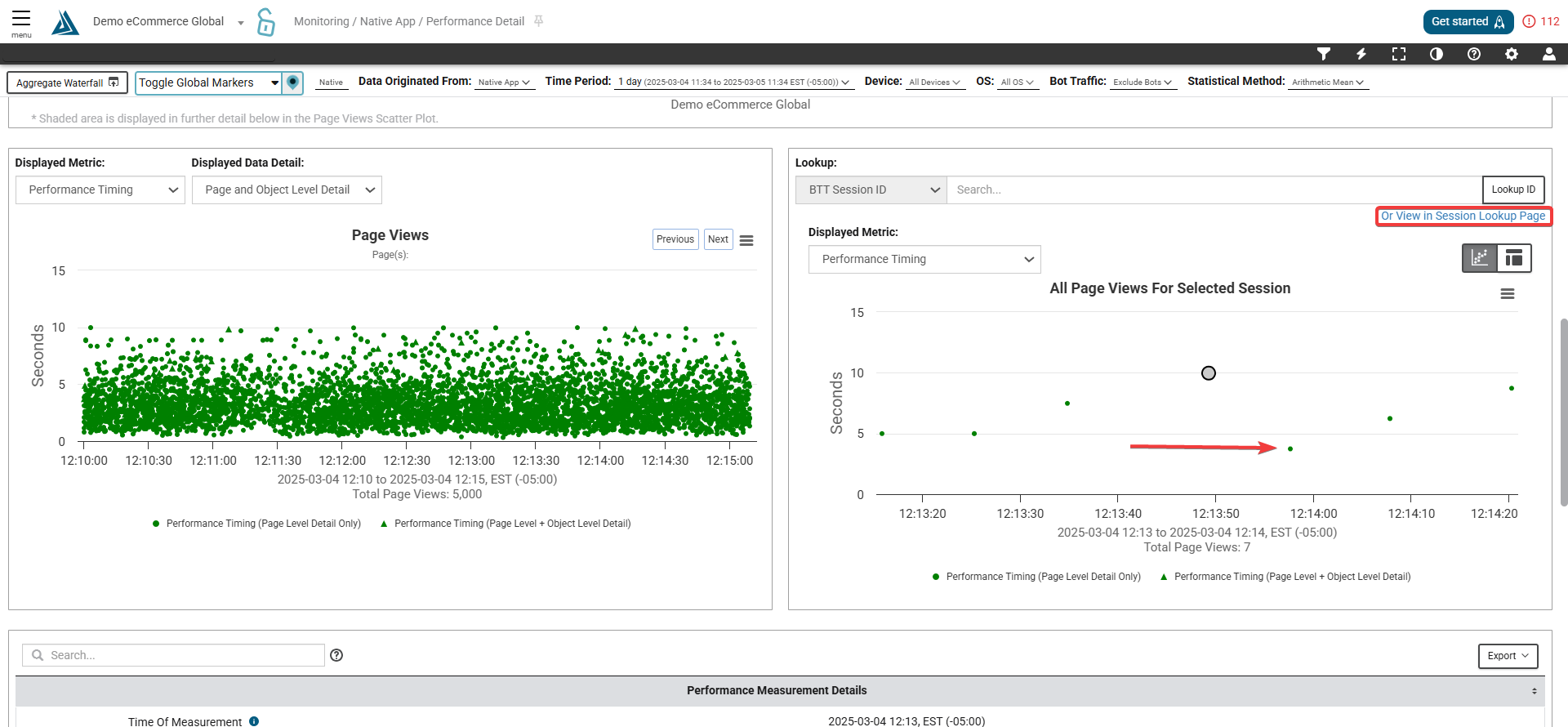Viewport: 1568px width, 727px height.
Task: Click search help question mark icon
Action: 336,655
